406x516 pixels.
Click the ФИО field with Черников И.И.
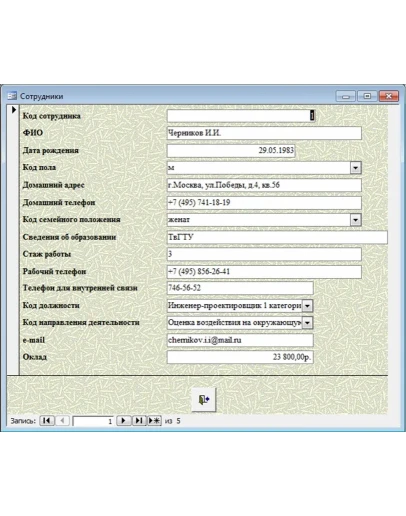tap(264, 133)
